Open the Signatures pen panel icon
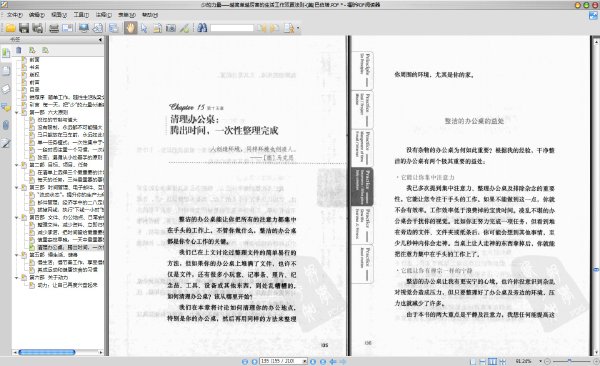The image size is (600, 366). pyautogui.click(x=6, y=144)
